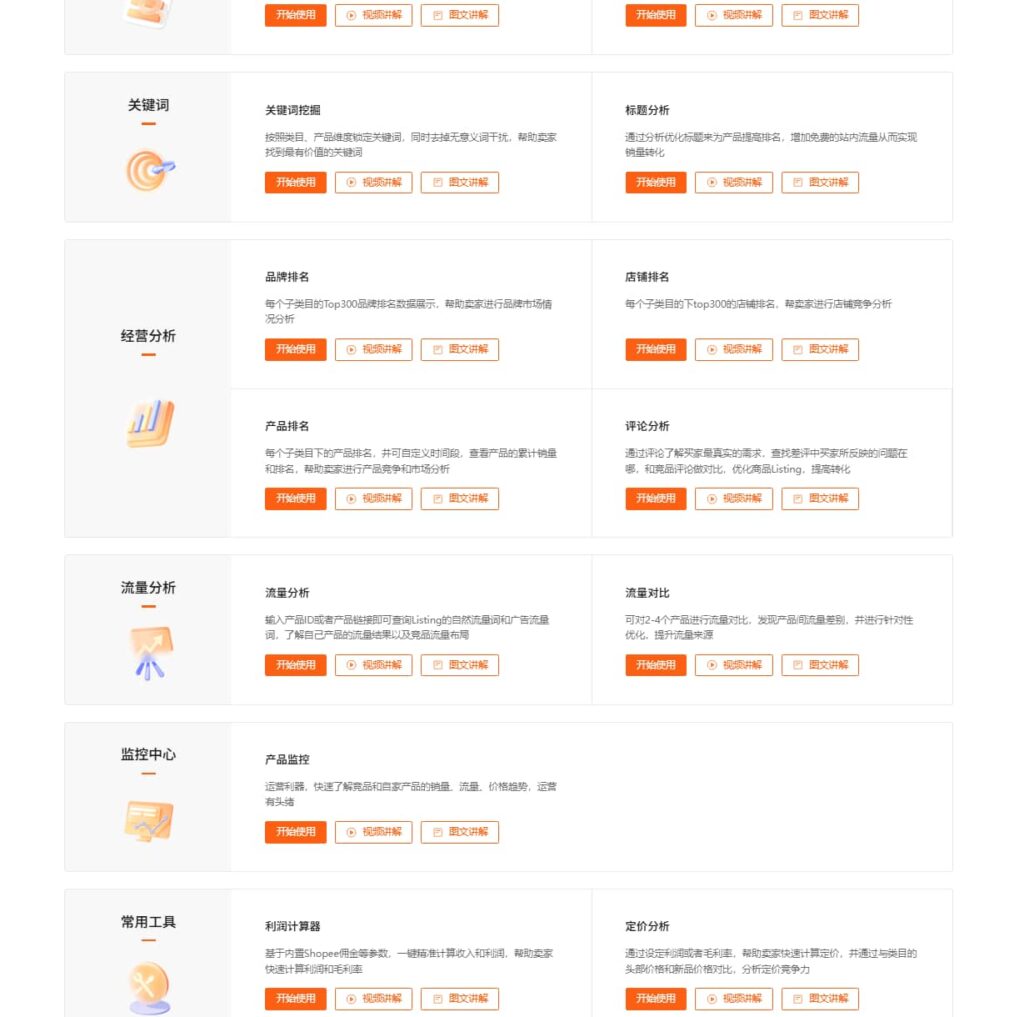Click the 常用工具 wrench icon
The width and height of the screenshot is (1024, 1017).
click(x=149, y=987)
